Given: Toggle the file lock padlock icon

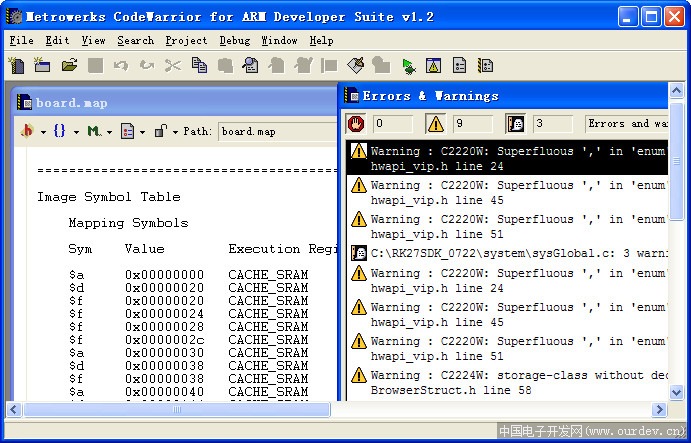Looking at the screenshot, I should (160, 131).
